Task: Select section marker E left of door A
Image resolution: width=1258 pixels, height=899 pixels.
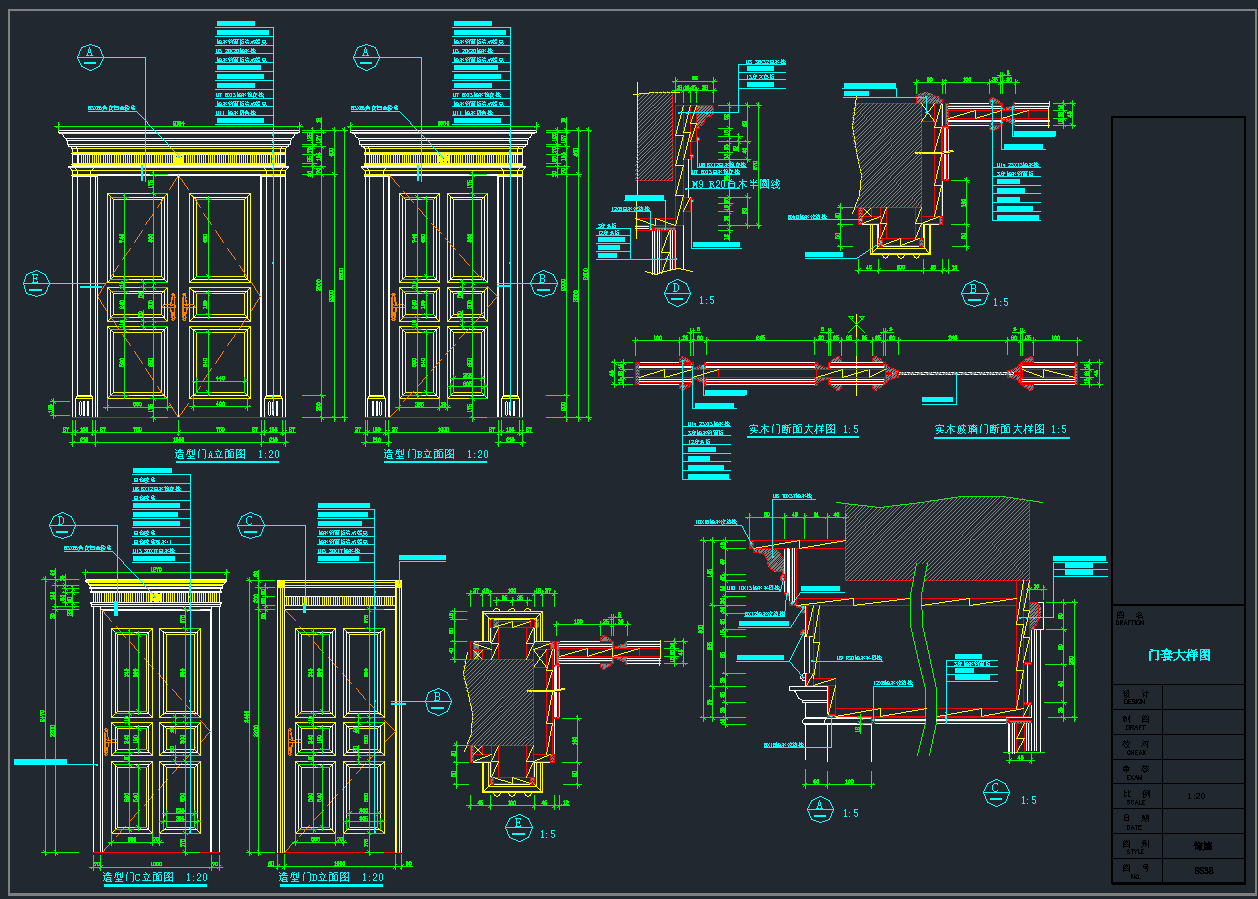Action: coord(36,283)
